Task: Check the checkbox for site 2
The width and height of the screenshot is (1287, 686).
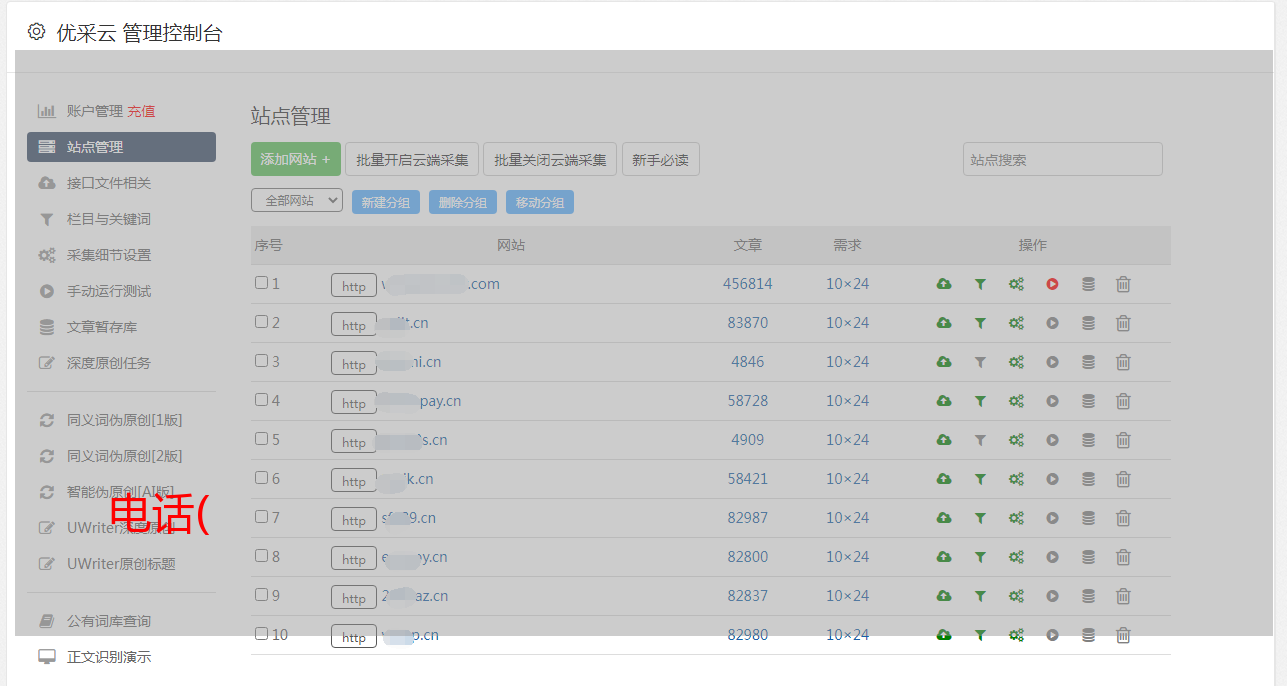Action: [261, 322]
